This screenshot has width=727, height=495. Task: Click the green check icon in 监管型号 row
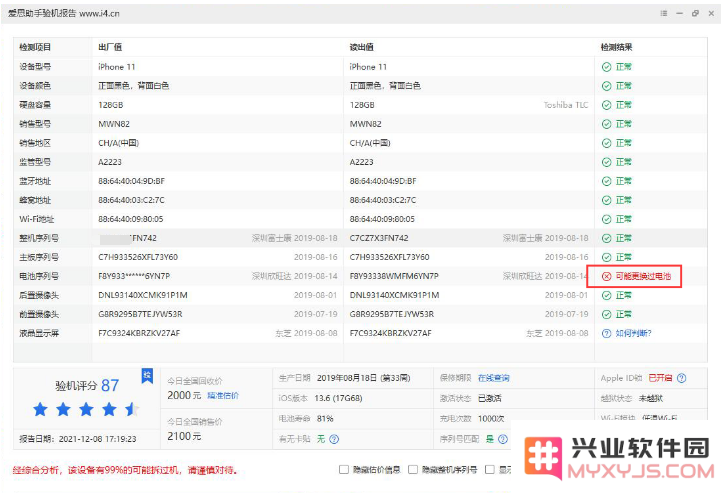point(606,162)
